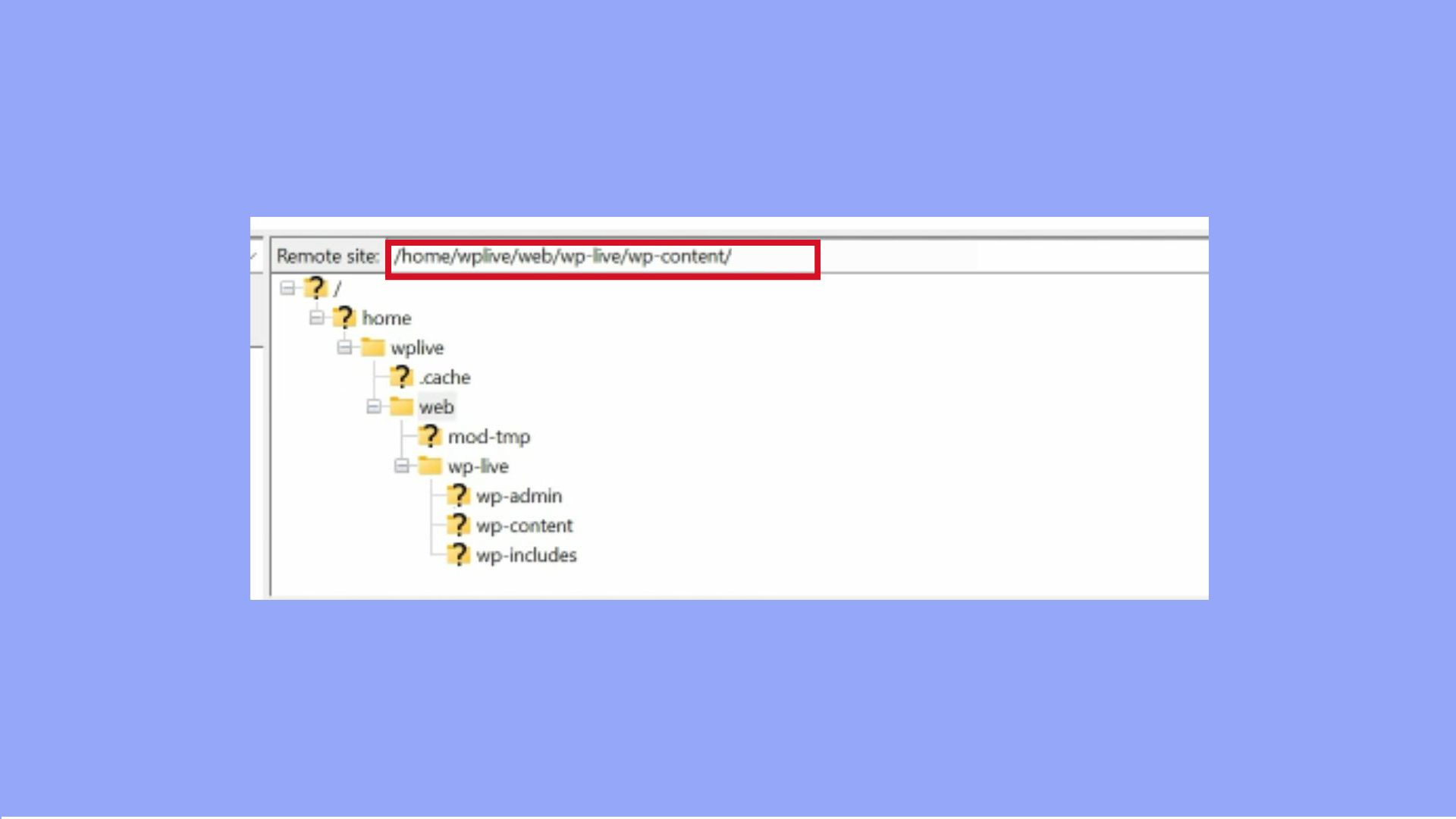Select the mod-tmp tree item

tap(490, 437)
